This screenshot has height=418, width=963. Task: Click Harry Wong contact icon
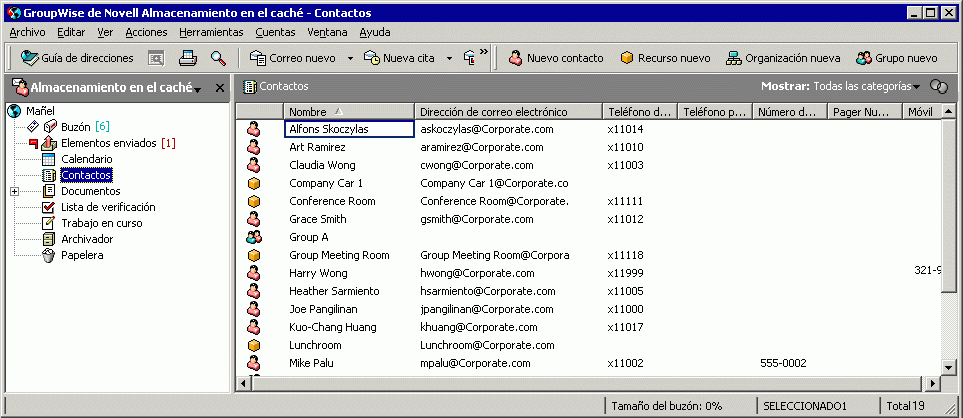[x=254, y=273]
